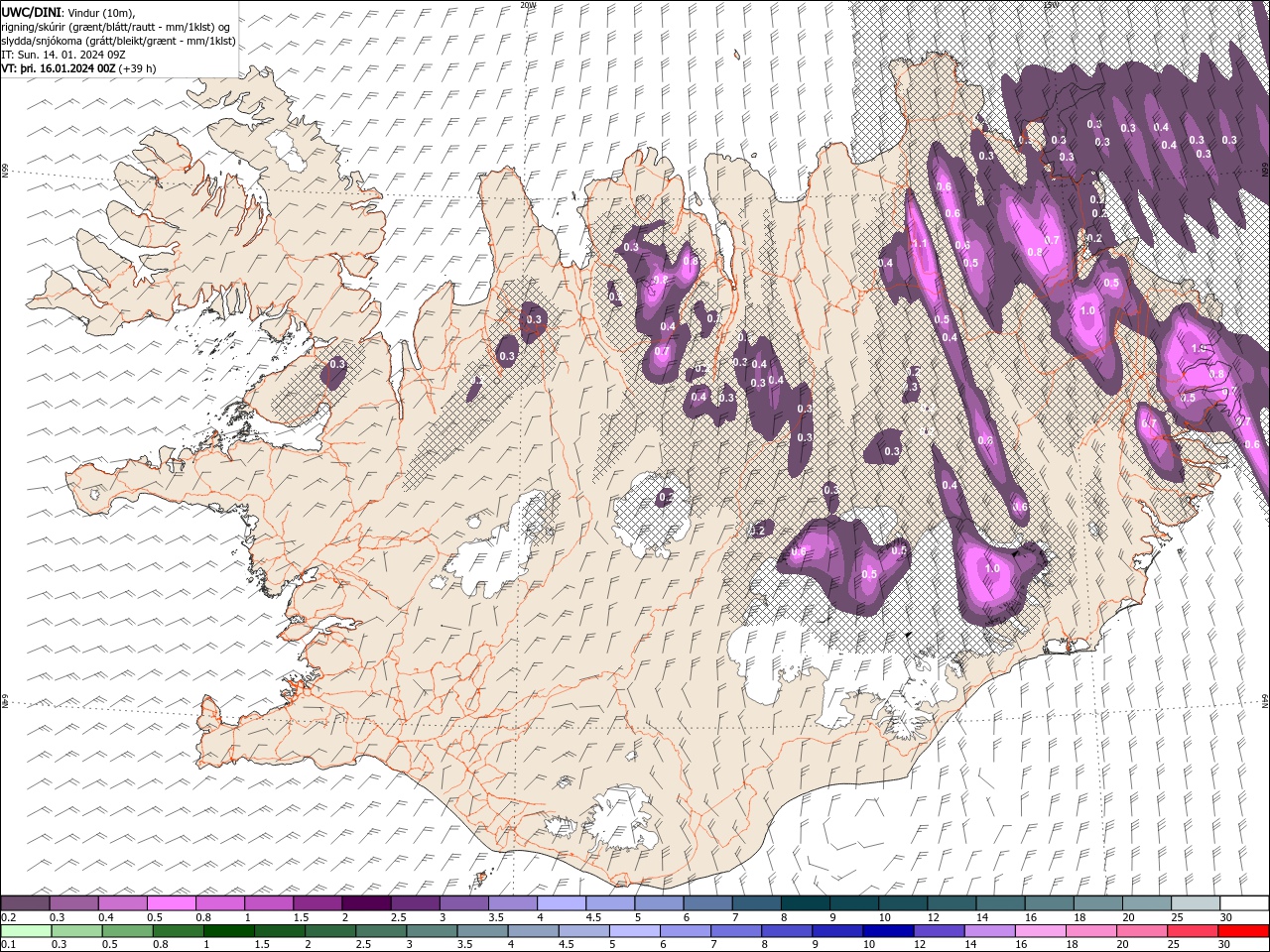Click the "VT: þri. 16.01.2024 00Z (+39 h)" line

79,68
